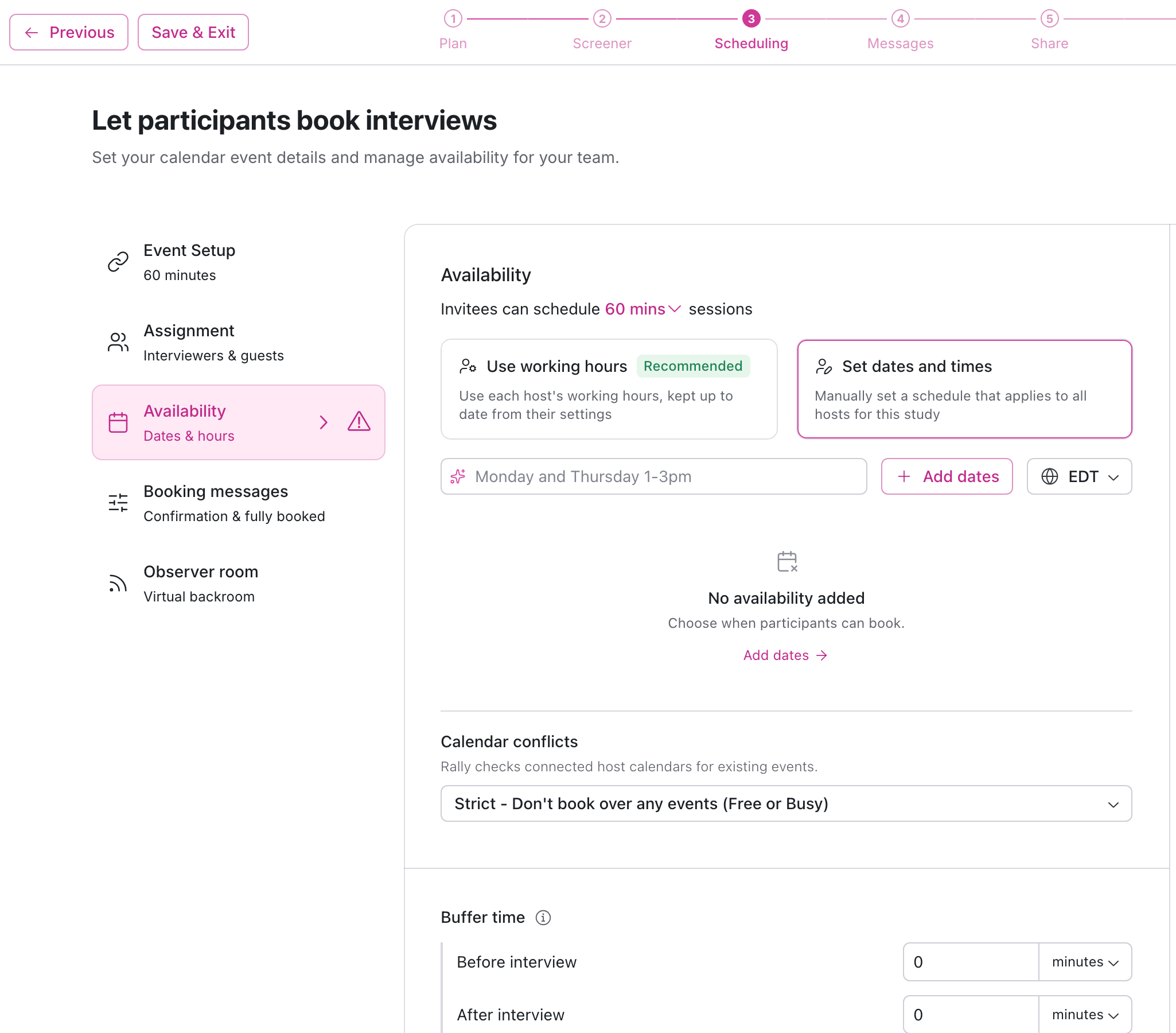The image size is (1176, 1033).
Task: Click the Observer room broadcast icon
Action: [x=118, y=584]
